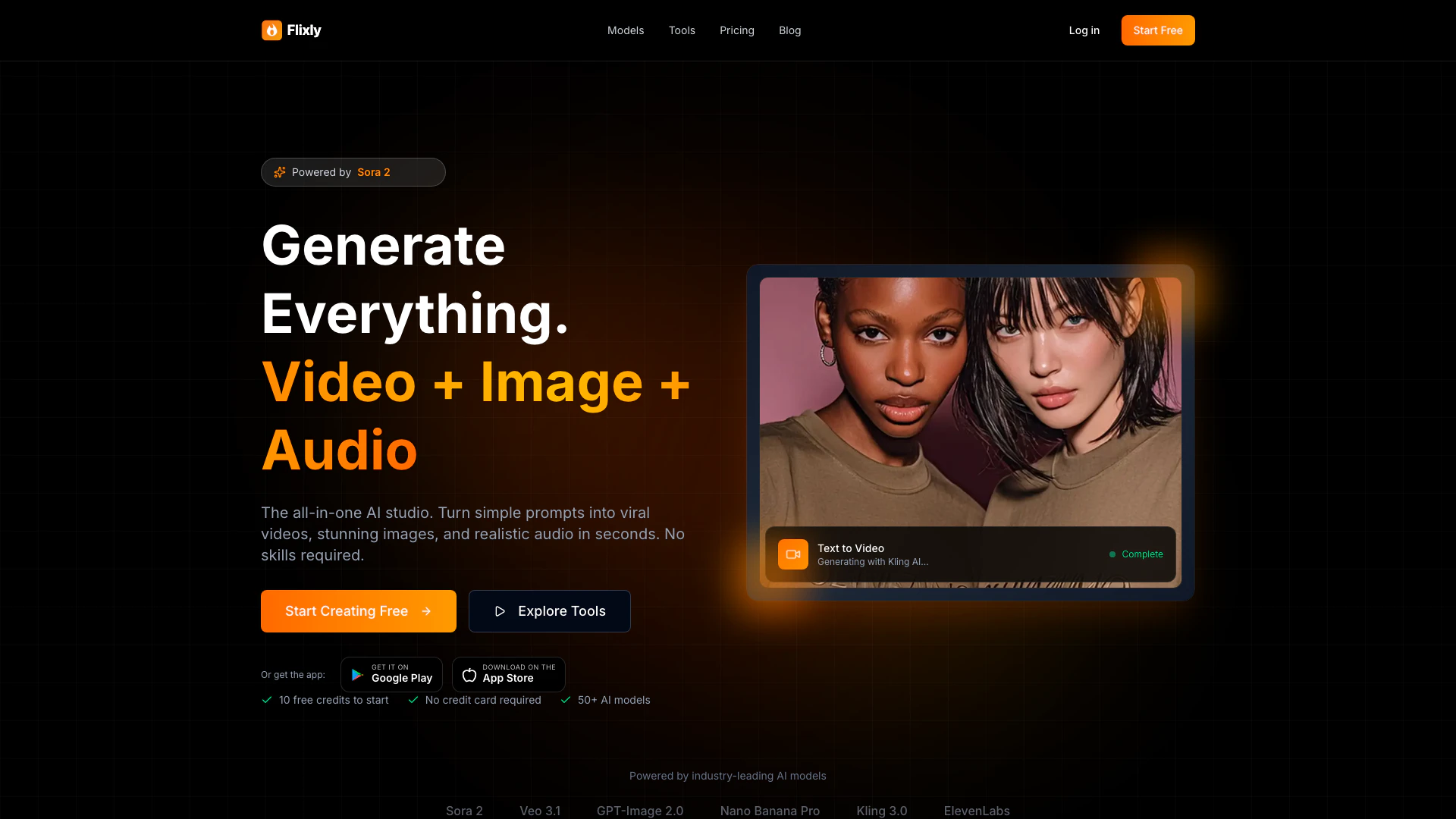Click the sparkle icon in Powered by badge

[x=280, y=172]
